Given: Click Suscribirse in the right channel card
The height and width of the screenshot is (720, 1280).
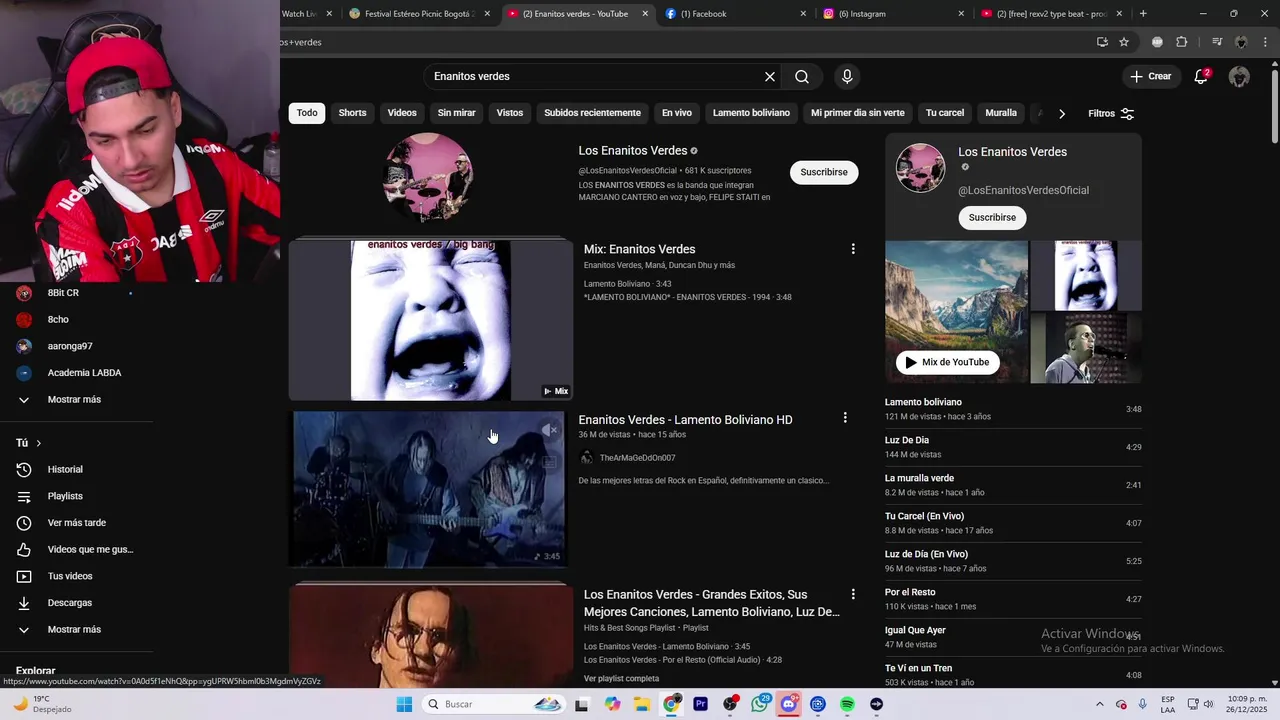Looking at the screenshot, I should 992,217.
